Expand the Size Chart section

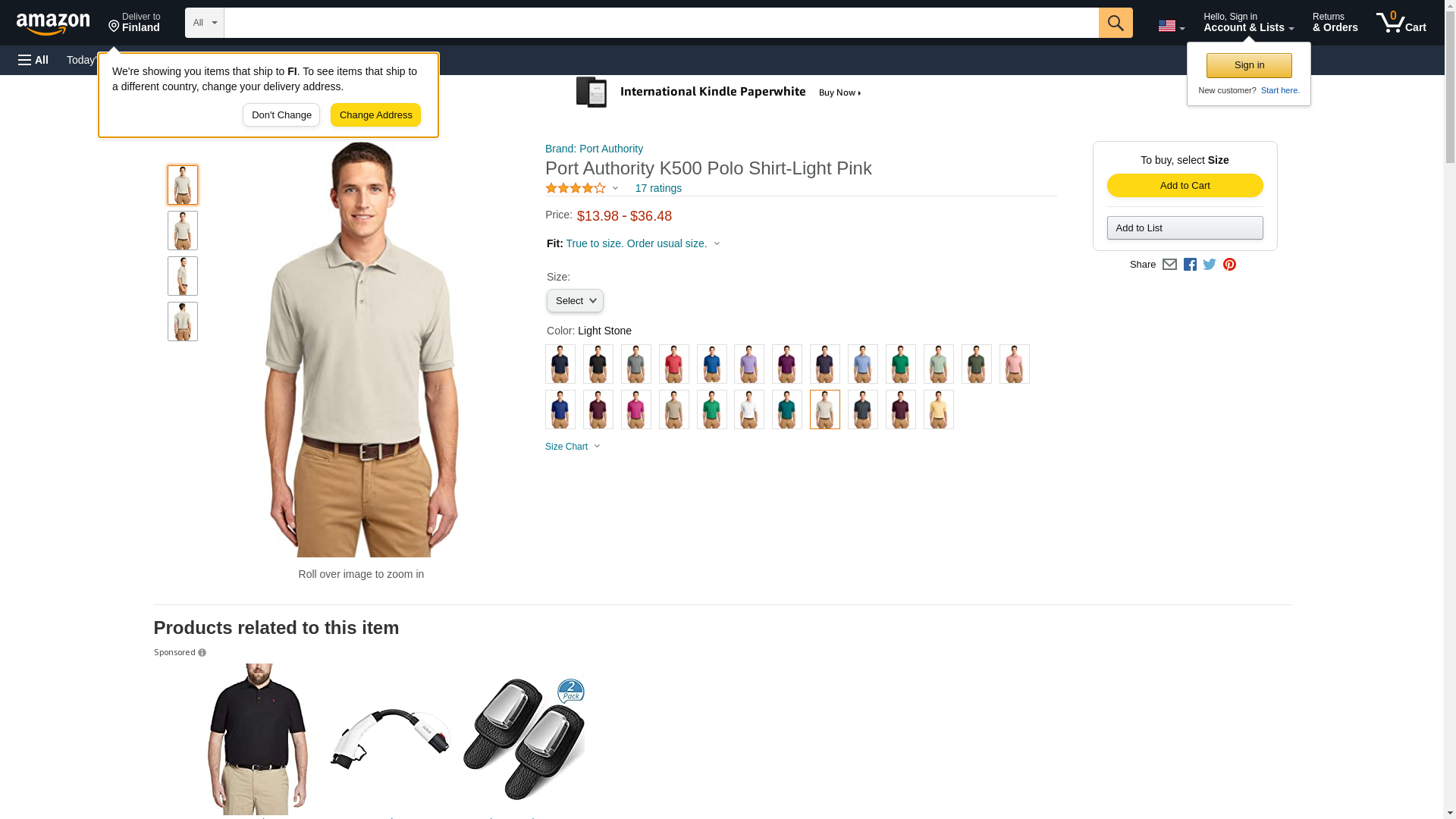(x=573, y=447)
